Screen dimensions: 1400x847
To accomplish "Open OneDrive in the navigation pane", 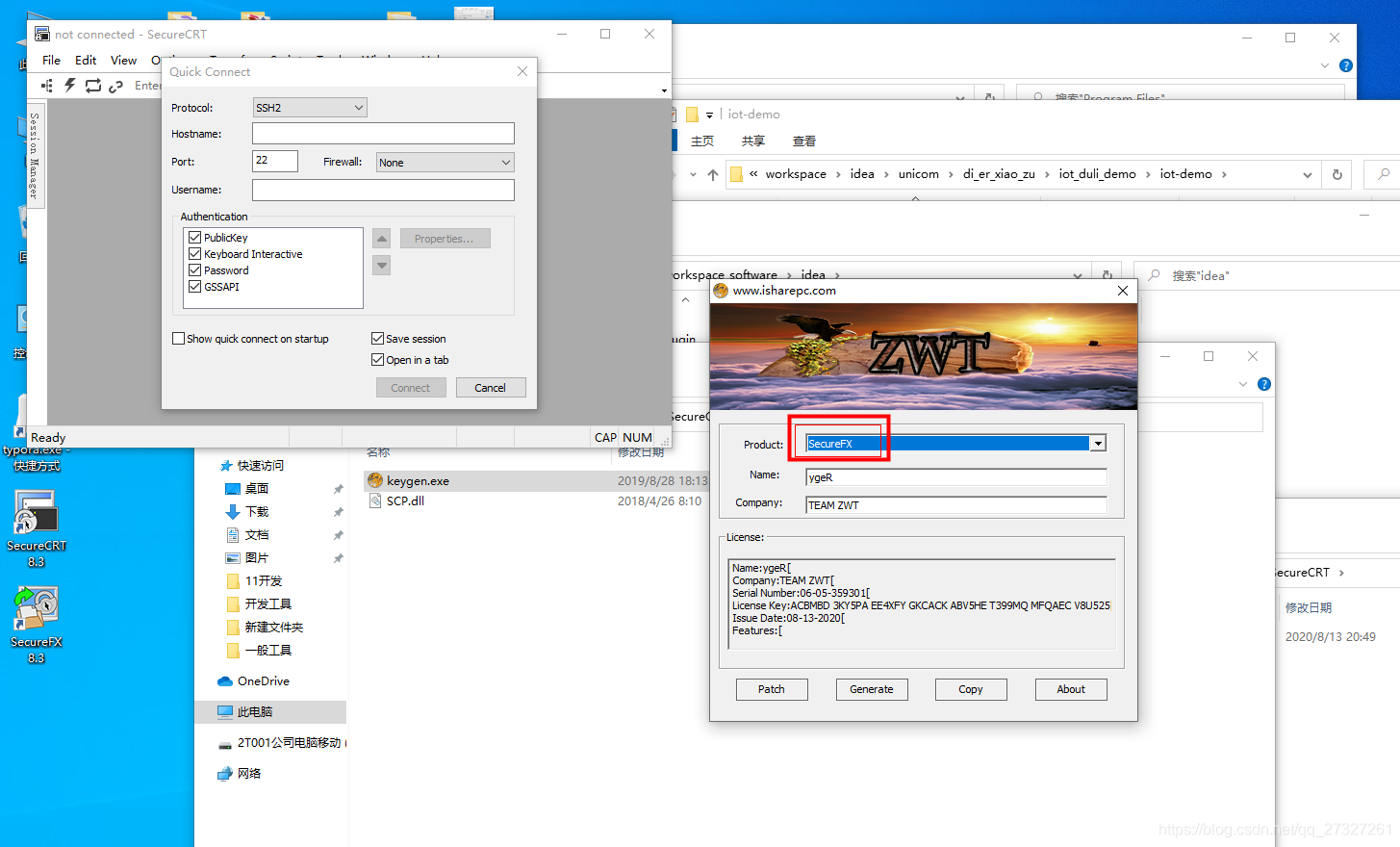I will [x=264, y=680].
